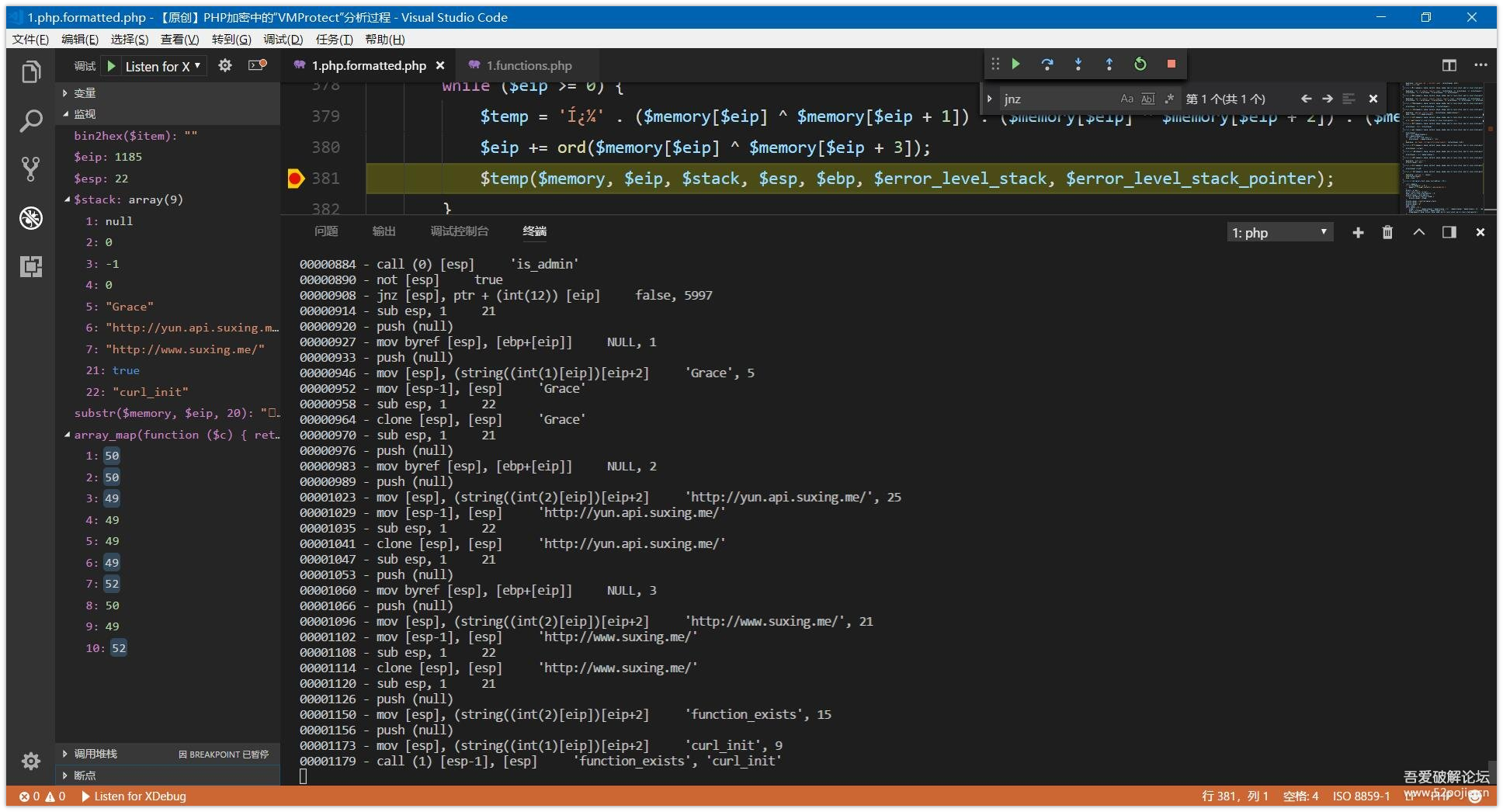Image resolution: width=1503 pixels, height=812 pixels.
Task: Split the editor
Action: click(1449, 65)
